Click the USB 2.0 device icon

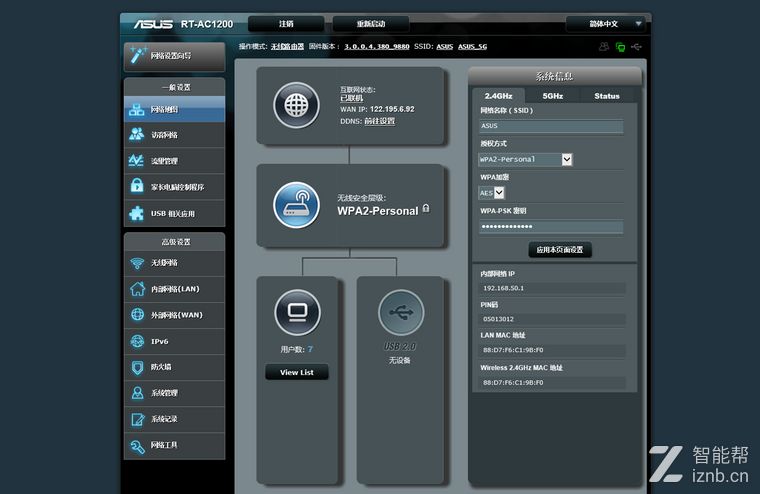[x=400, y=313]
